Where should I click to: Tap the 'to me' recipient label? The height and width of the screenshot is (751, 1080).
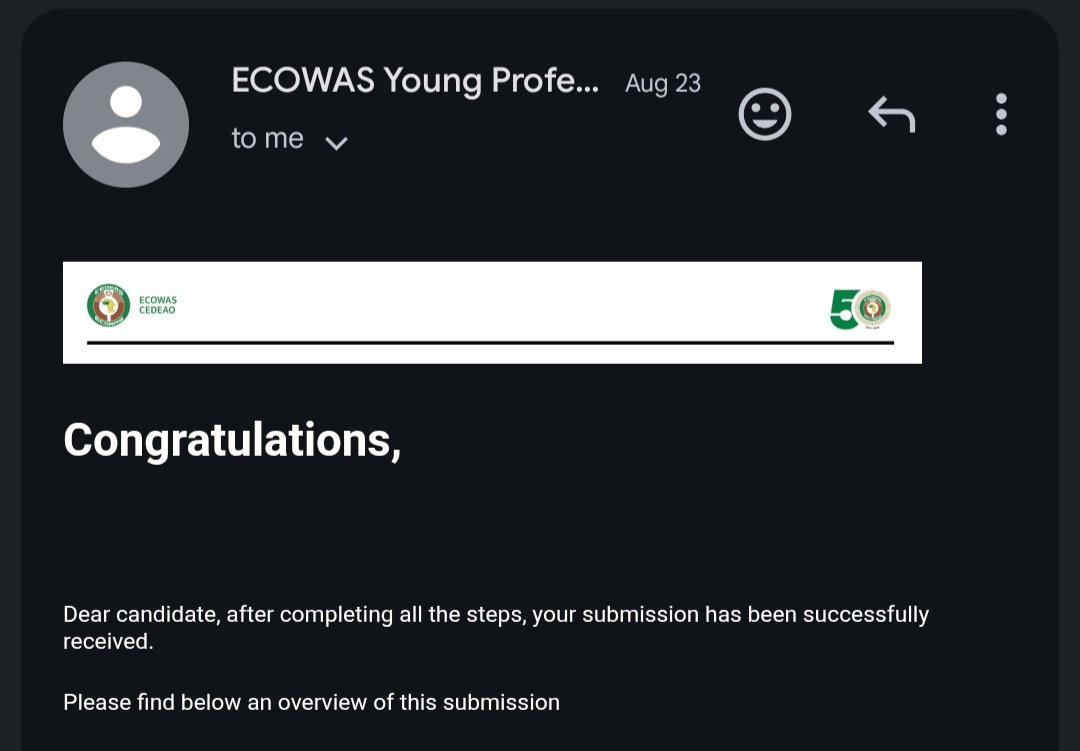267,138
